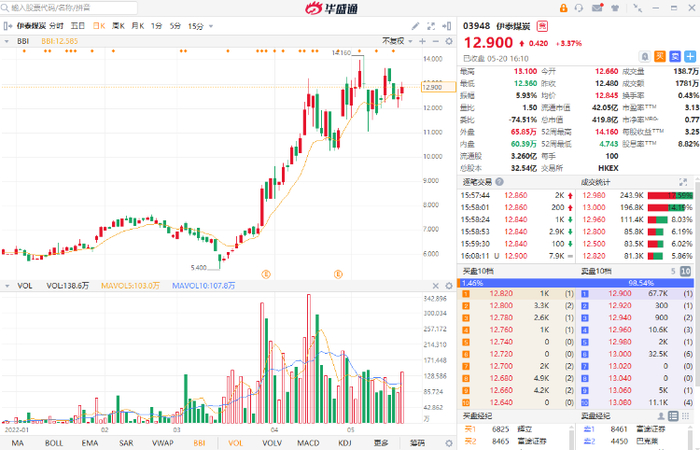Screen dimensions: 700x450
Task: Zoom in chart with plus icon
Action: (x=422, y=41)
